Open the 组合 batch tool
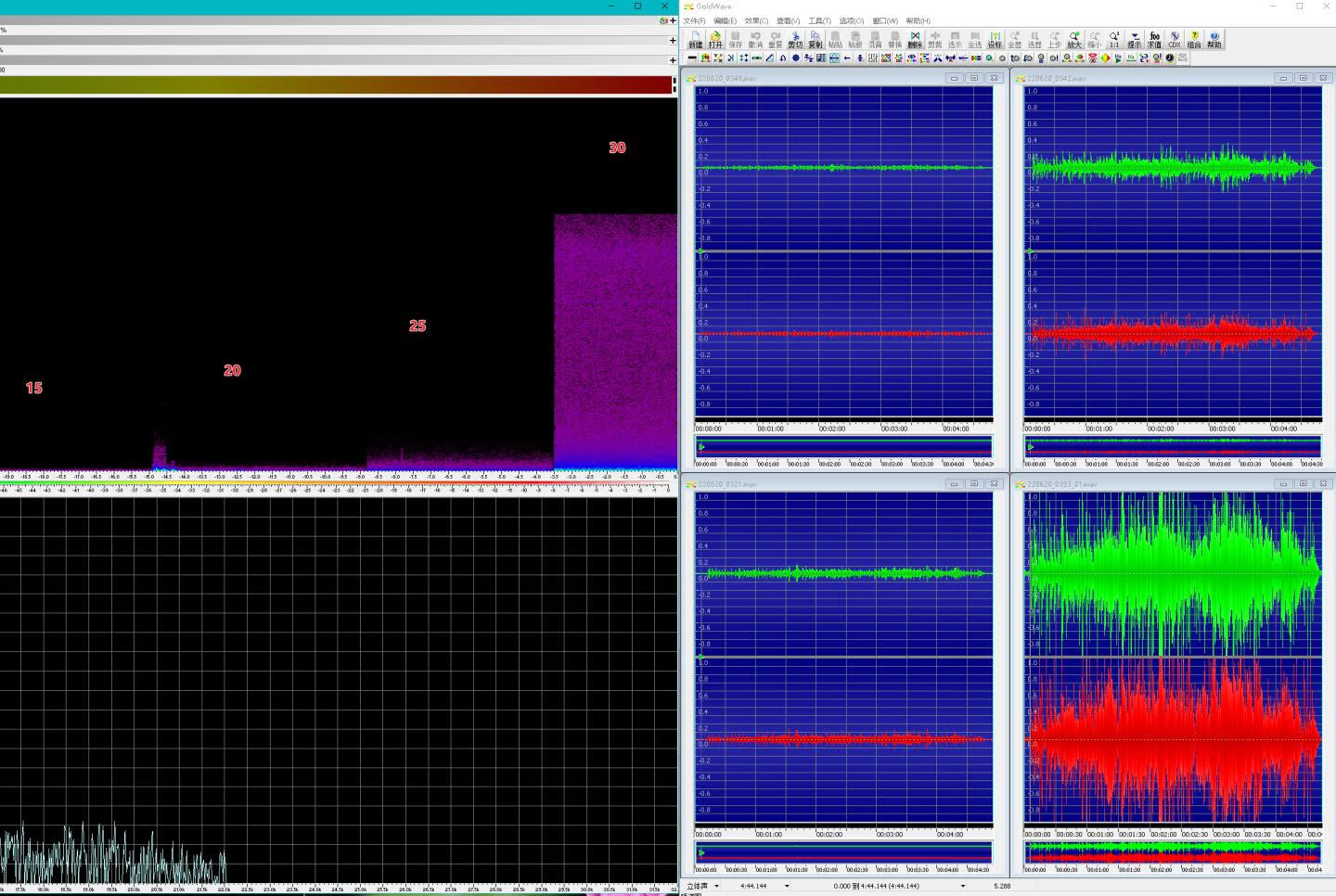Screen dimensions: 1336x896 click(x=1194, y=40)
